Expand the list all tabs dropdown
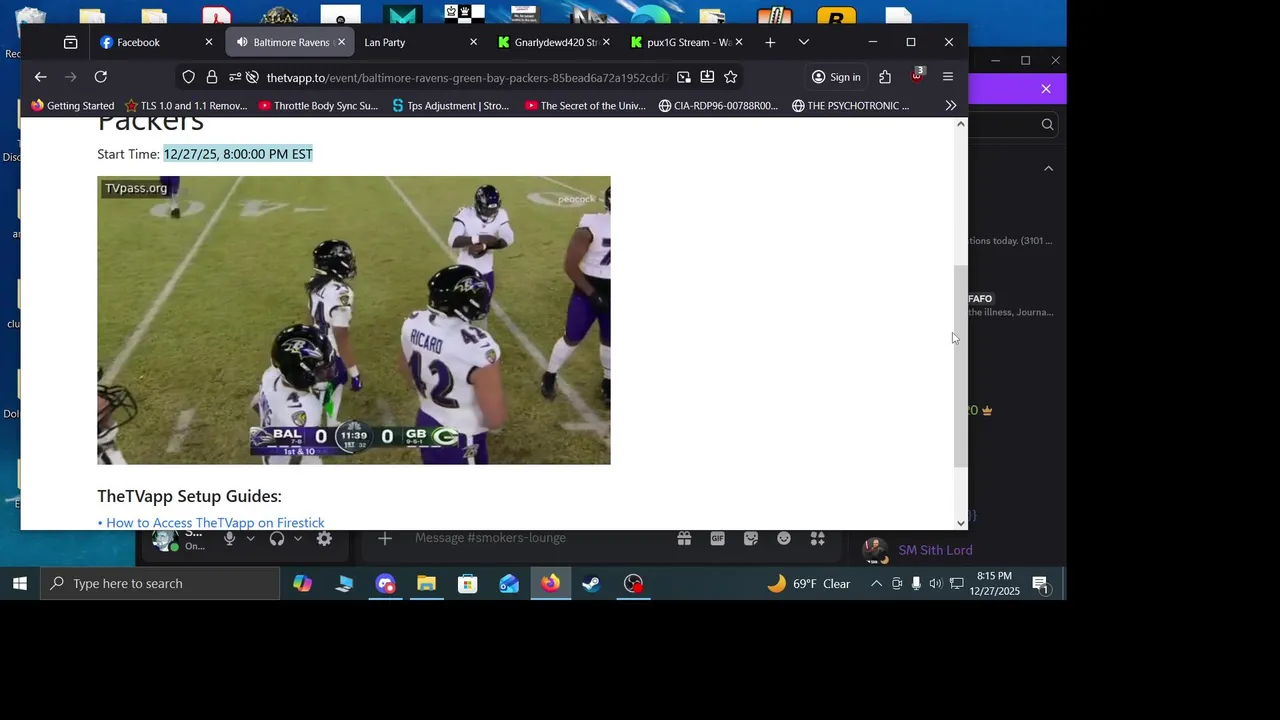The image size is (1280, 720). coord(803,42)
